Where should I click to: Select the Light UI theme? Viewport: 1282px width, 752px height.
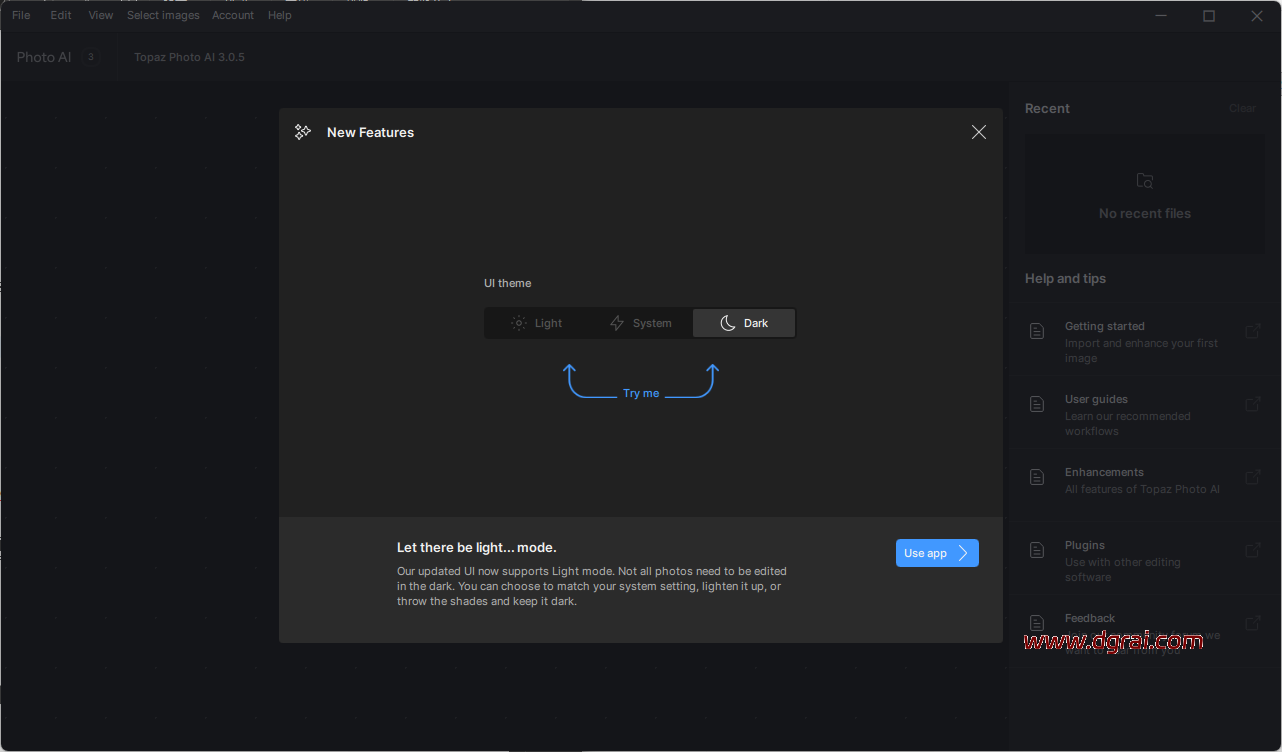coord(537,323)
